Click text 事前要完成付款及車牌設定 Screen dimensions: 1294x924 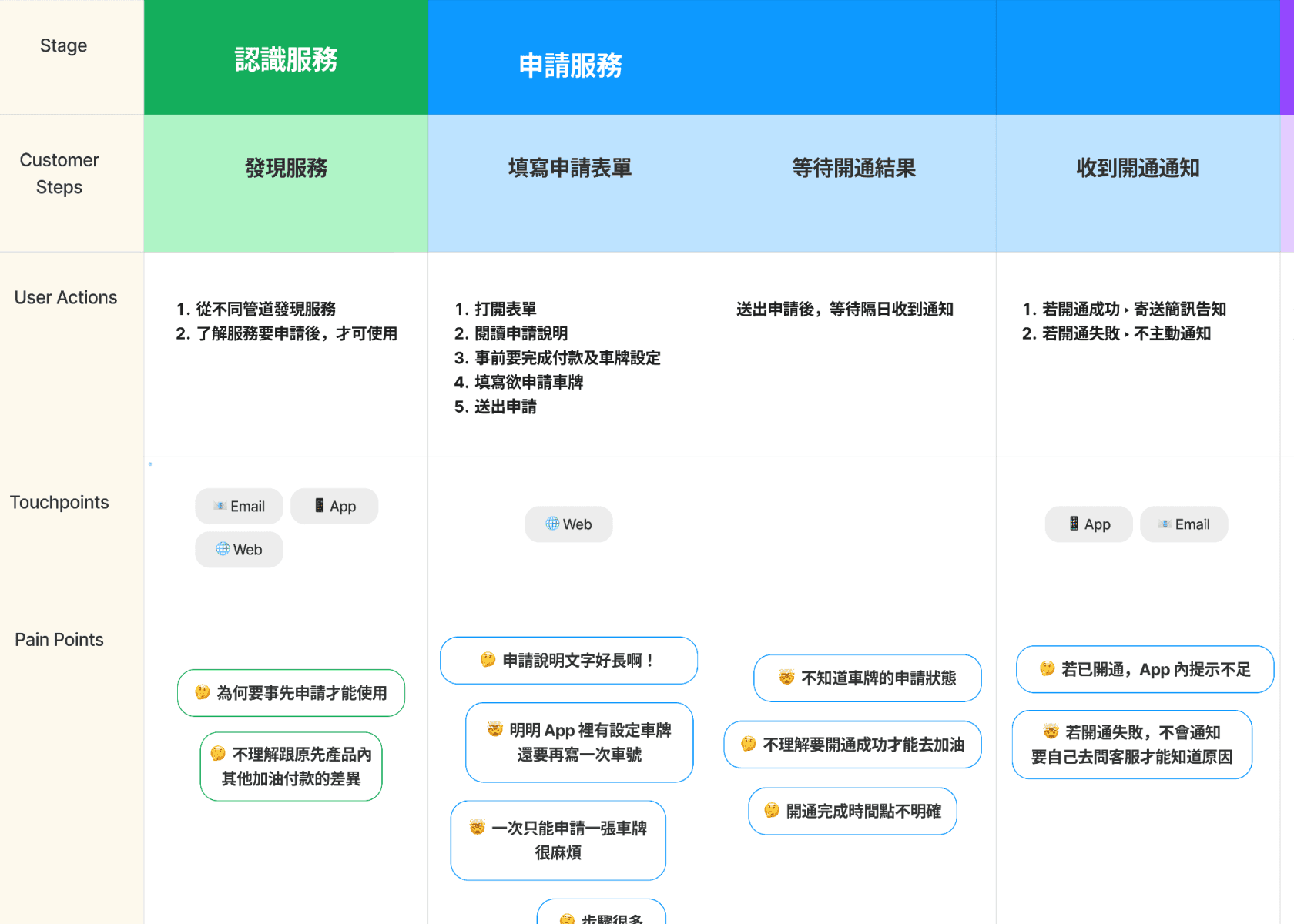(568, 358)
